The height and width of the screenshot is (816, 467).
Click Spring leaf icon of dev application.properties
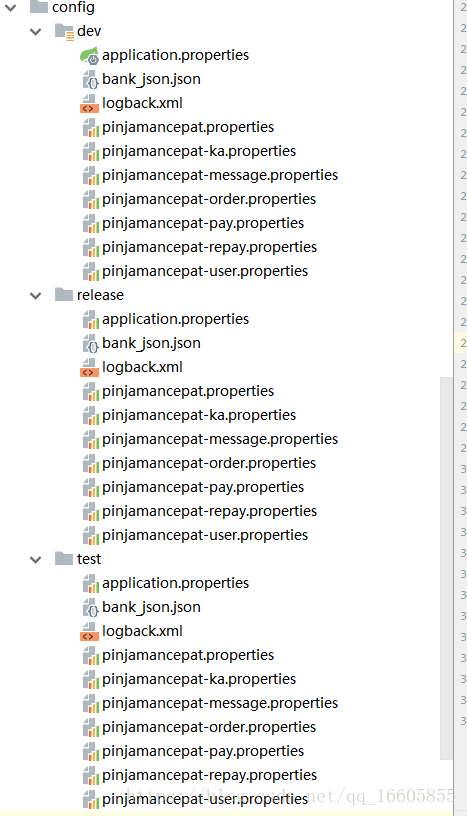tap(90, 55)
